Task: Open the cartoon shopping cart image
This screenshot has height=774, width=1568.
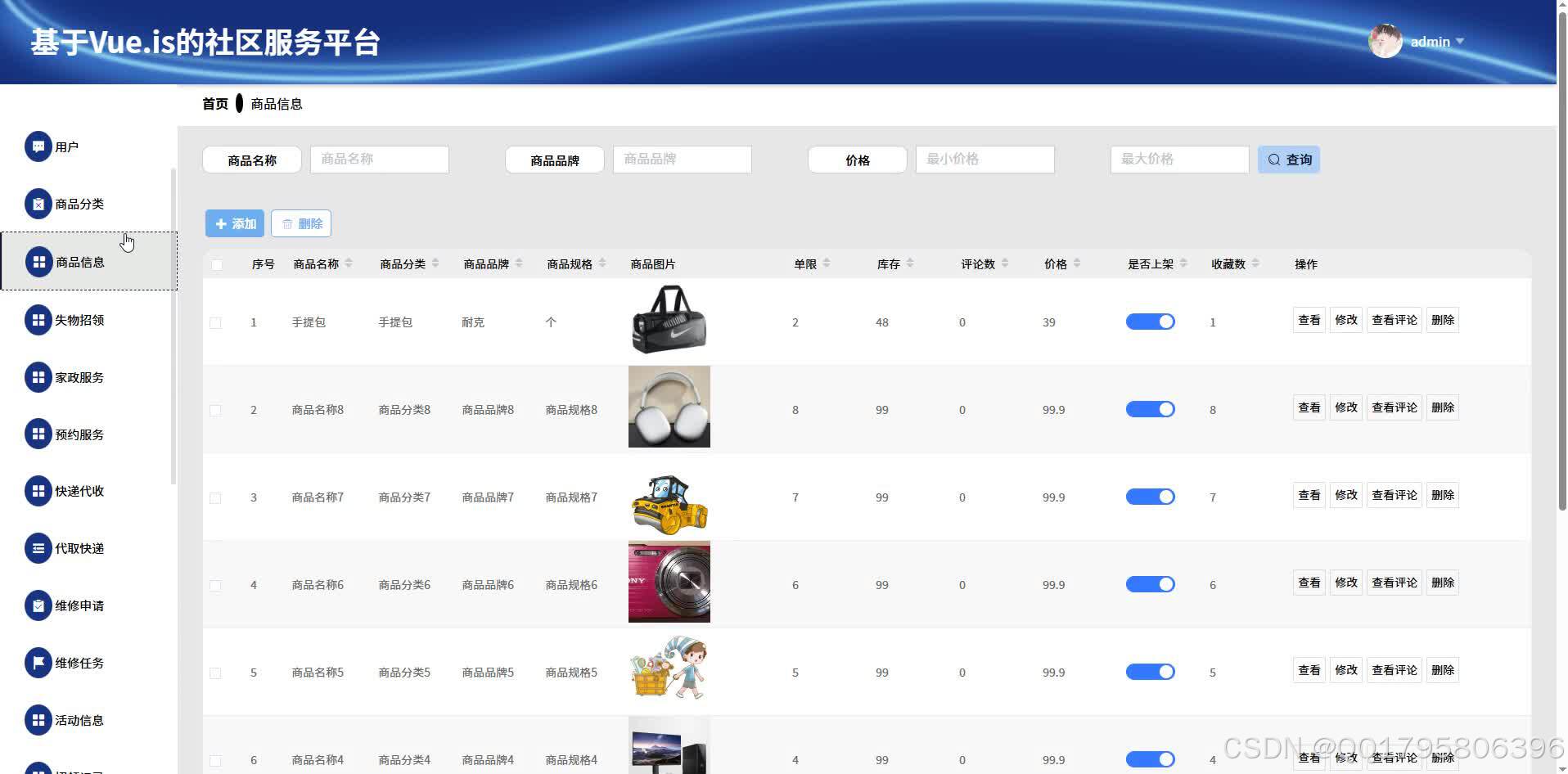Action: pyautogui.click(x=669, y=669)
